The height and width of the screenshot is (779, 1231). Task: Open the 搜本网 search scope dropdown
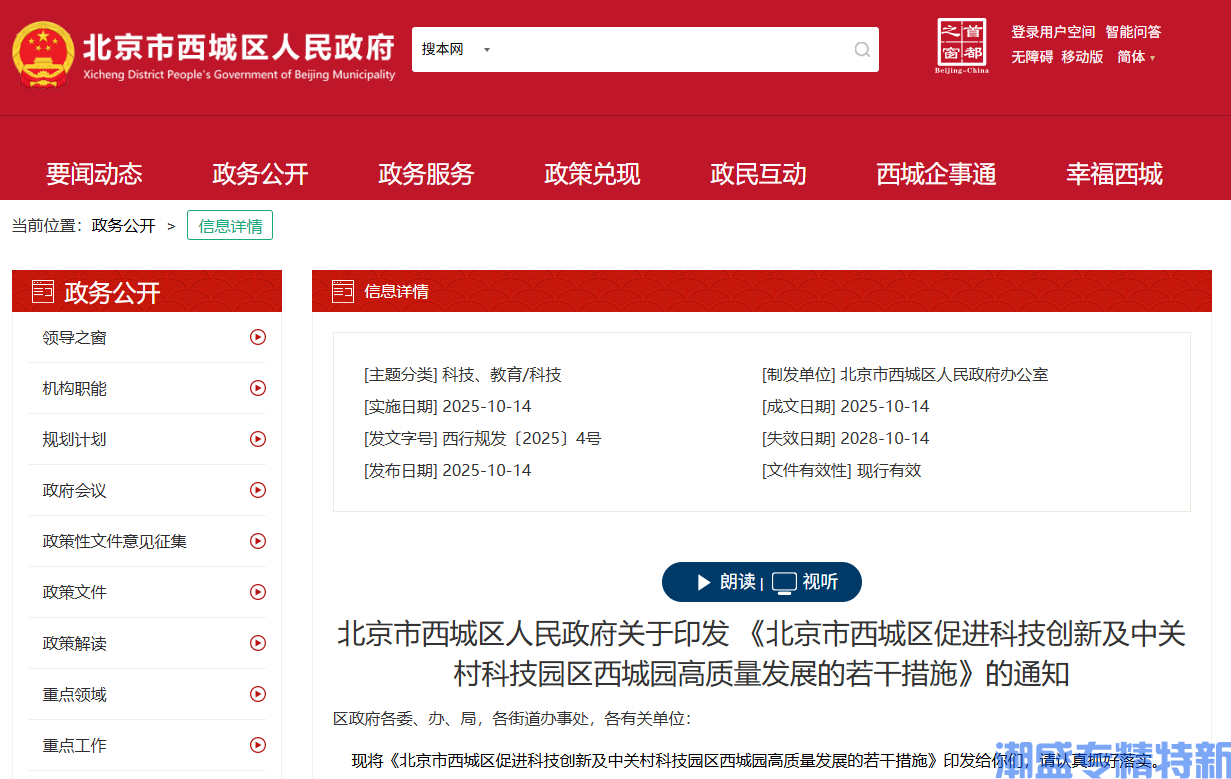pyautogui.click(x=456, y=49)
